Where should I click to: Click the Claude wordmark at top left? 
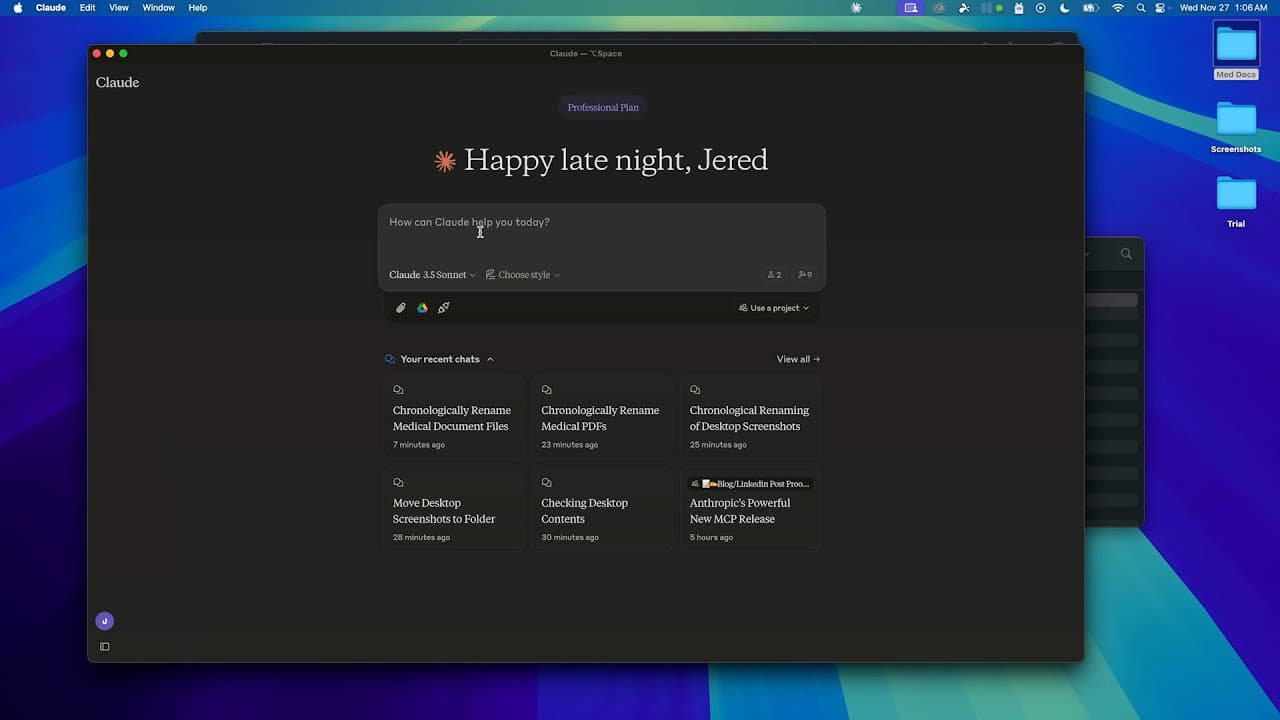(x=117, y=83)
